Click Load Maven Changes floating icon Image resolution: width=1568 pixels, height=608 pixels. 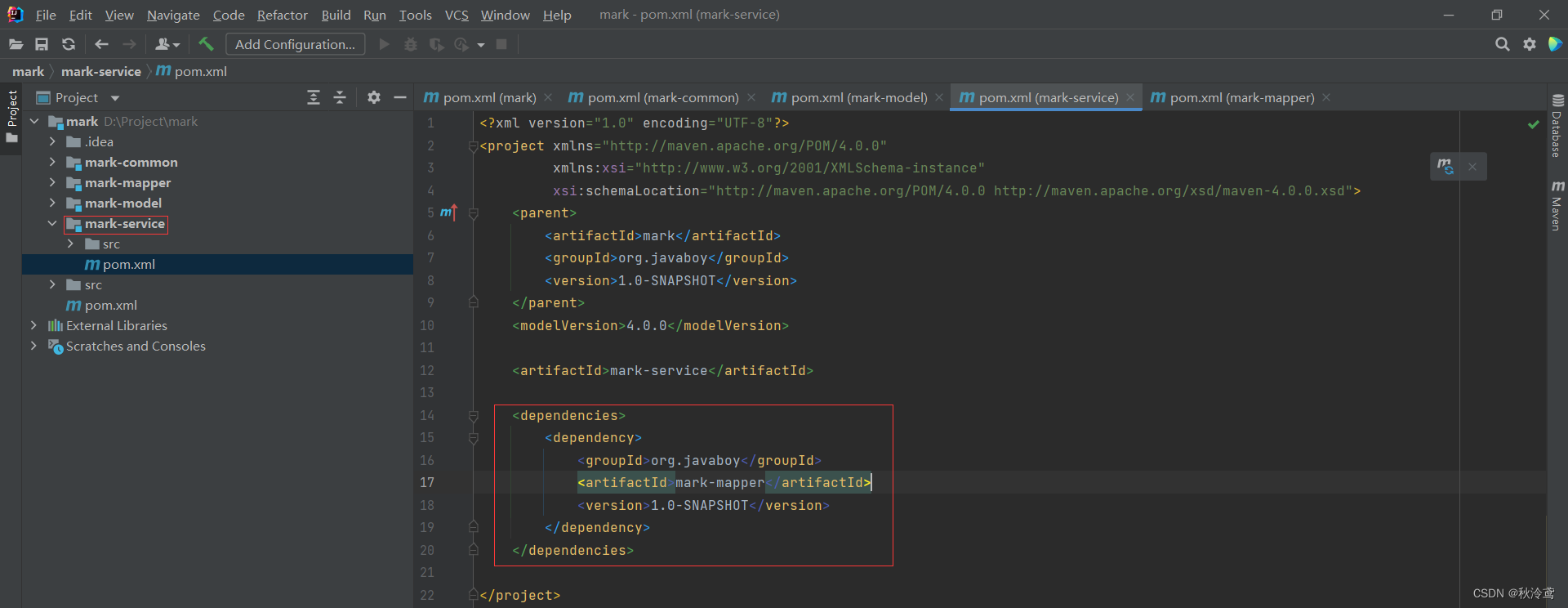point(1445,166)
